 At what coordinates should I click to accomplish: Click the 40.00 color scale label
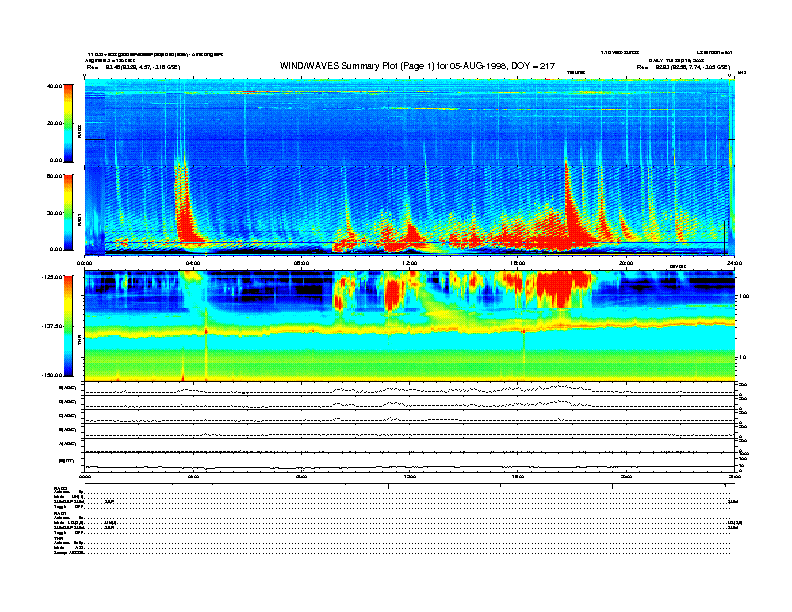[x=54, y=86]
